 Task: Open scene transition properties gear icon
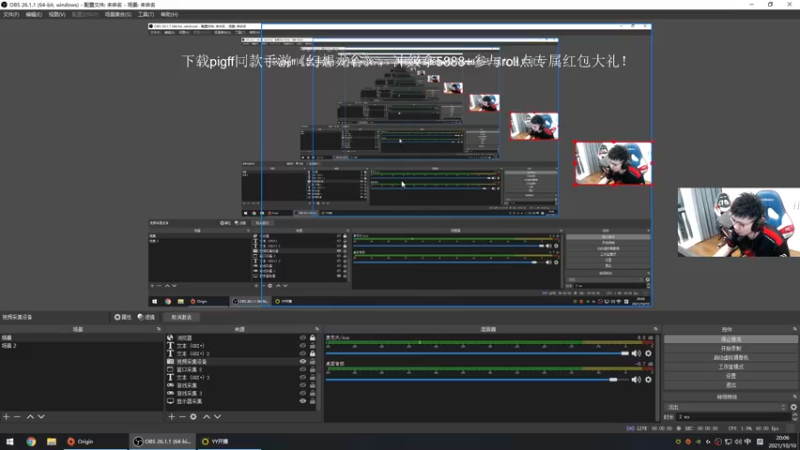coord(793,407)
